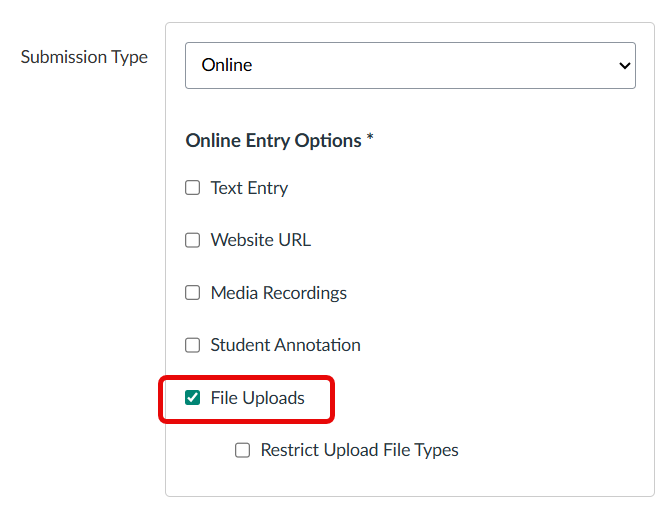Click the 'File Uploads' option label

[x=257, y=398]
